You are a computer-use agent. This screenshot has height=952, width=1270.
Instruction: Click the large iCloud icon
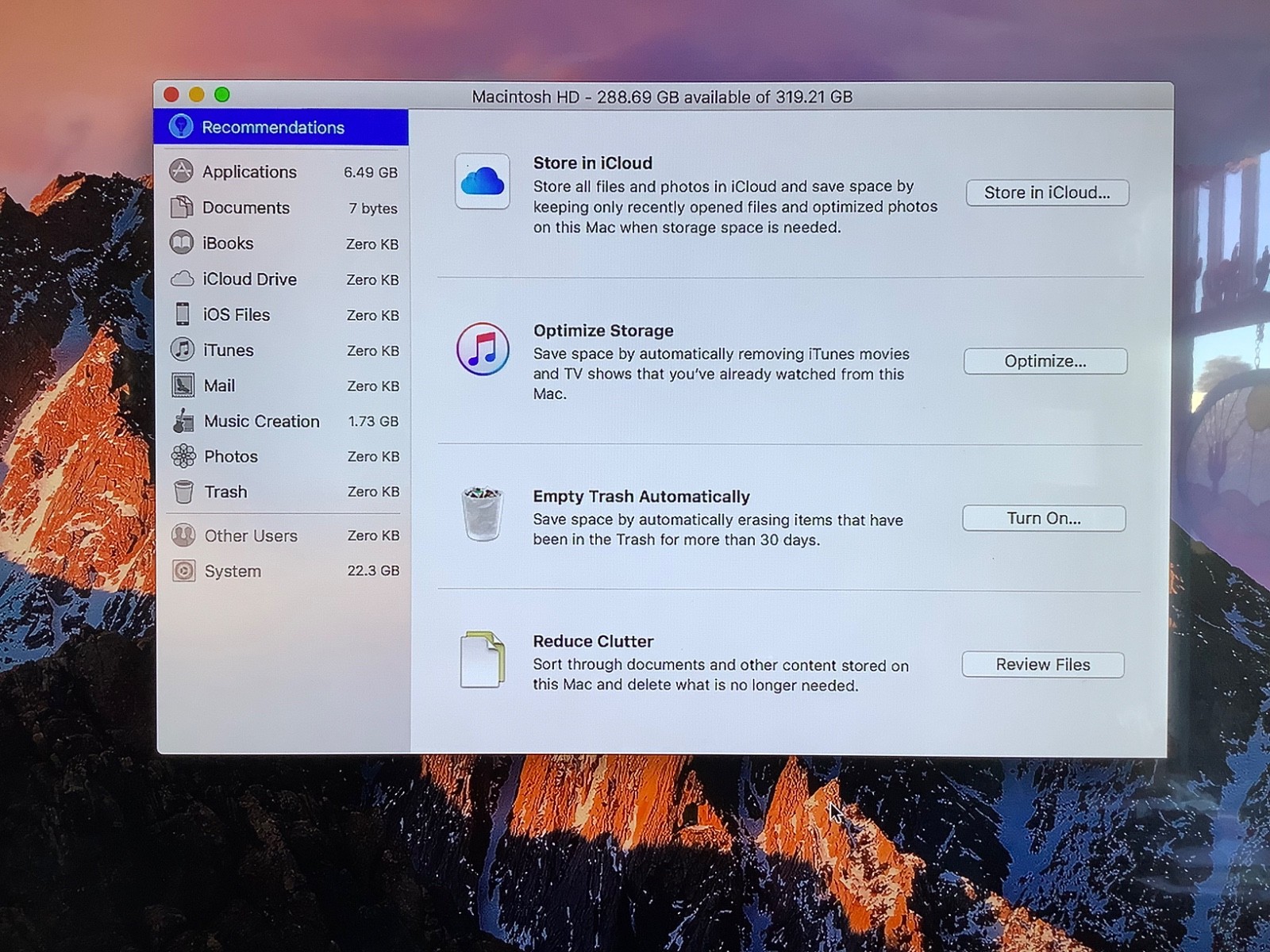coord(483,181)
